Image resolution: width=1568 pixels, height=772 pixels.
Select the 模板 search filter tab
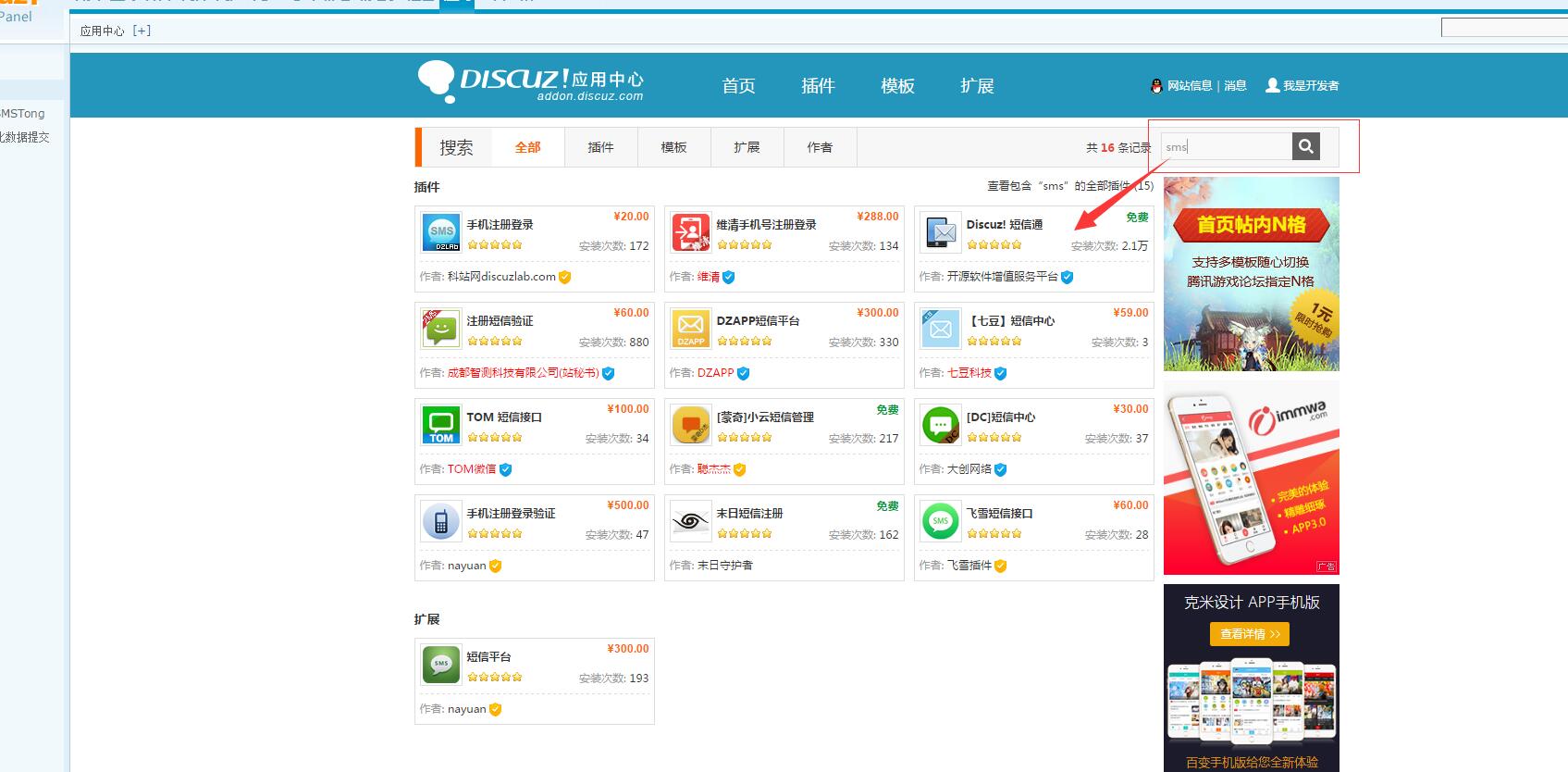(x=674, y=147)
